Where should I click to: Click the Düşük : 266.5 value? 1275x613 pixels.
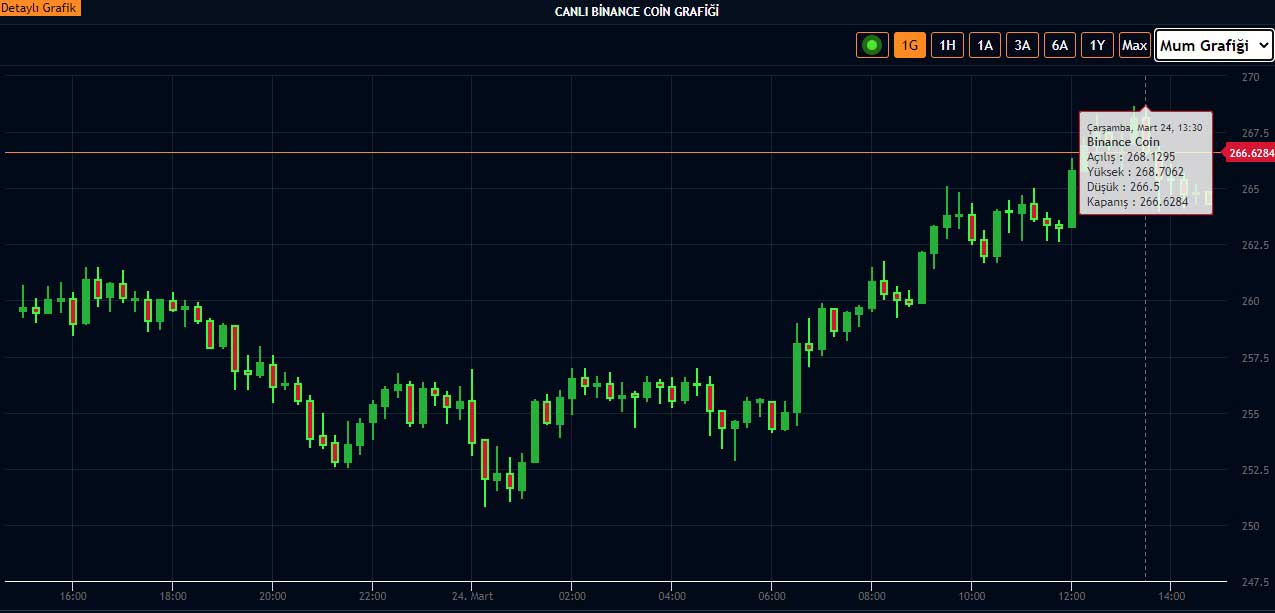(x=1123, y=187)
